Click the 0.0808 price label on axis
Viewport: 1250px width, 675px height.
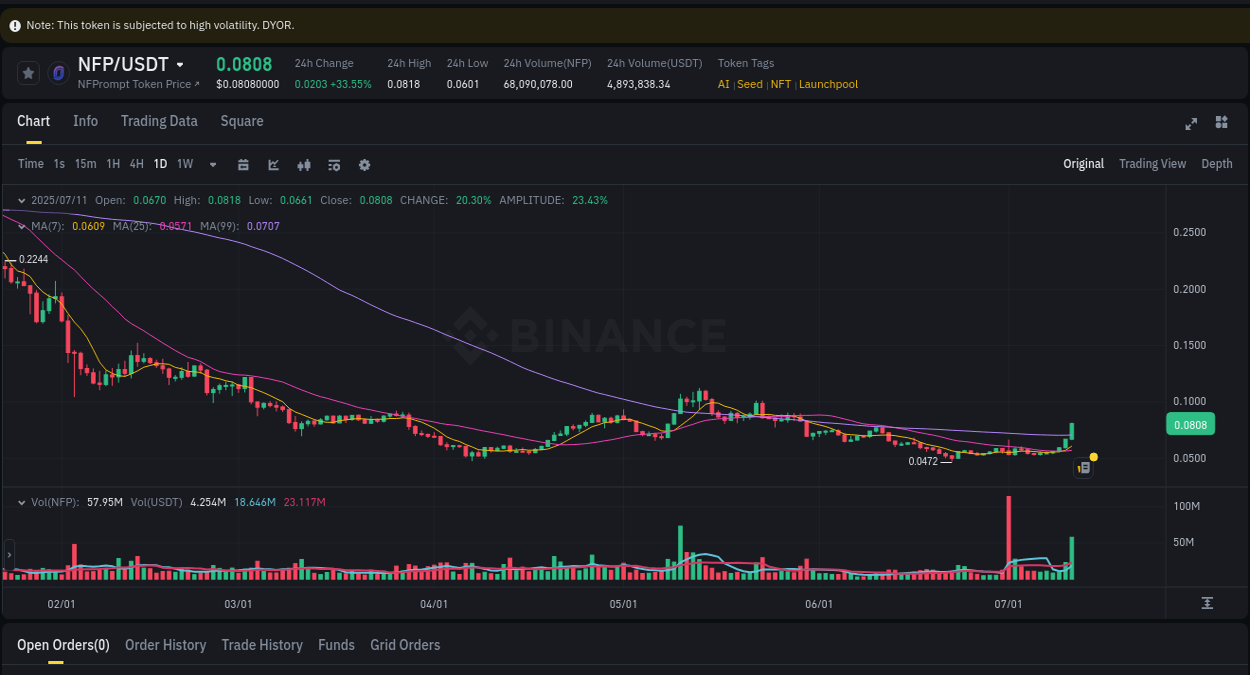click(x=1190, y=424)
